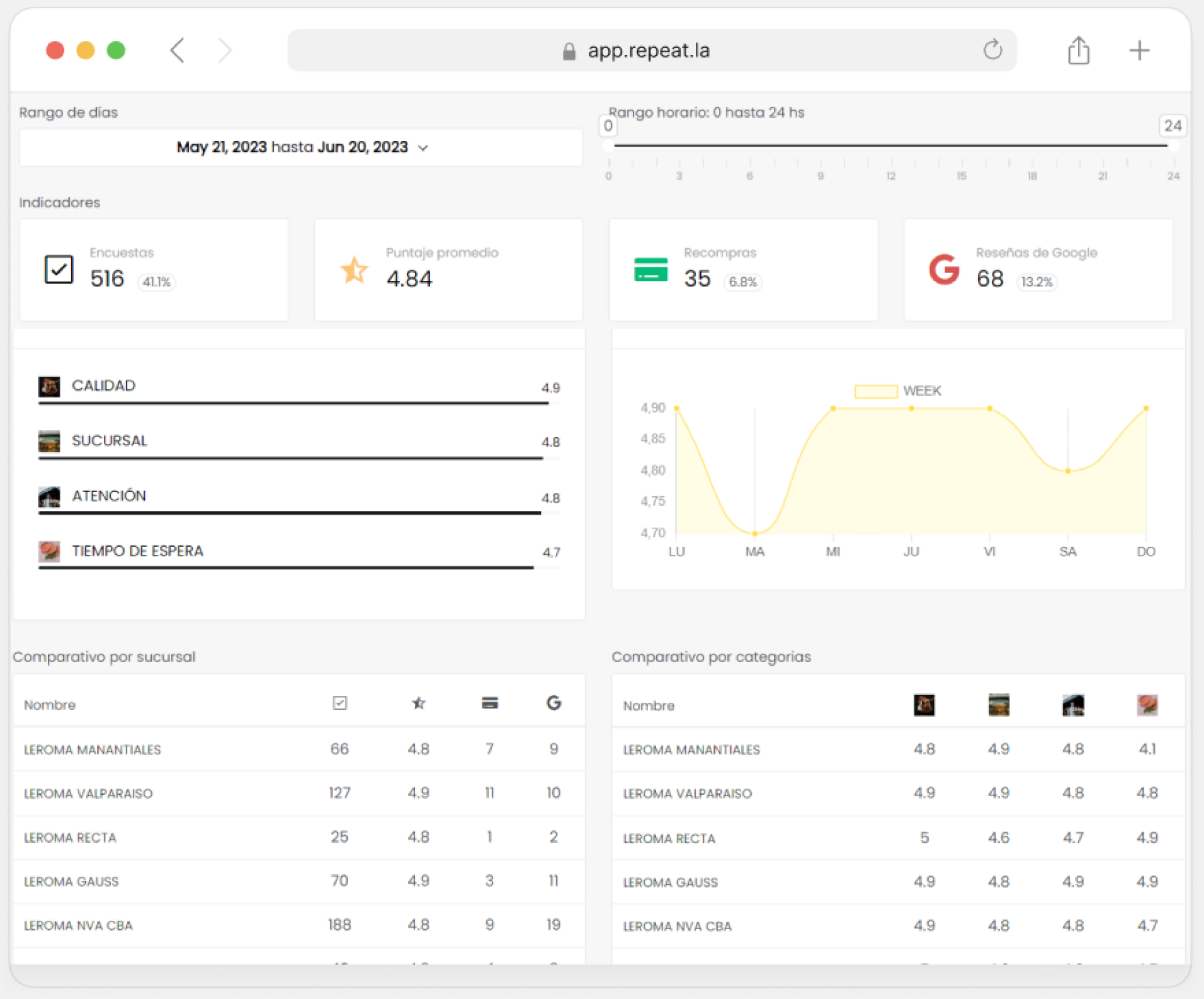1204x999 pixels.
Task: Click the Puntaje promedio star icon
Action: pos(354,270)
